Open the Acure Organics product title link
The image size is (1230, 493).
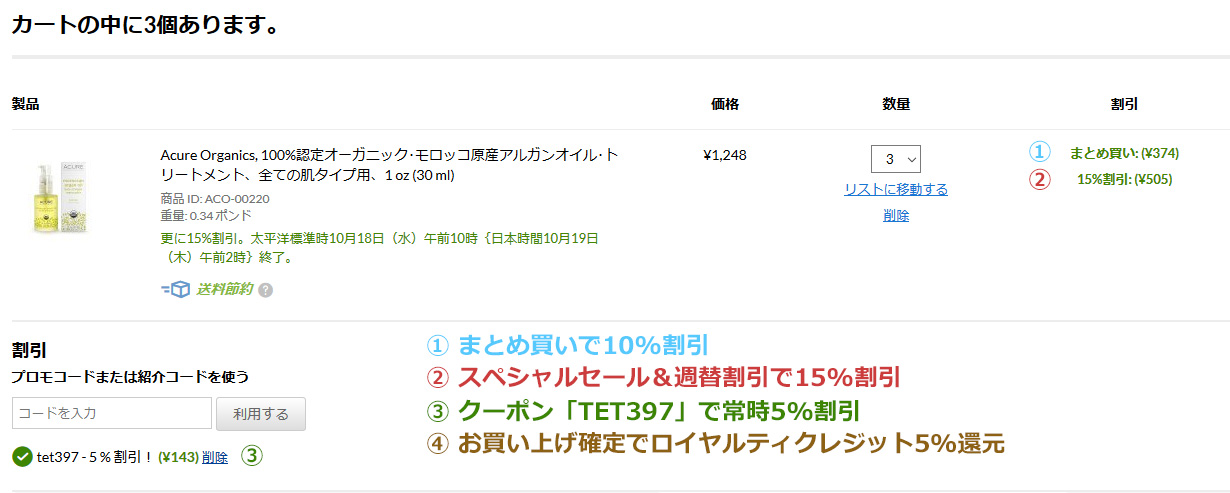pos(388,165)
